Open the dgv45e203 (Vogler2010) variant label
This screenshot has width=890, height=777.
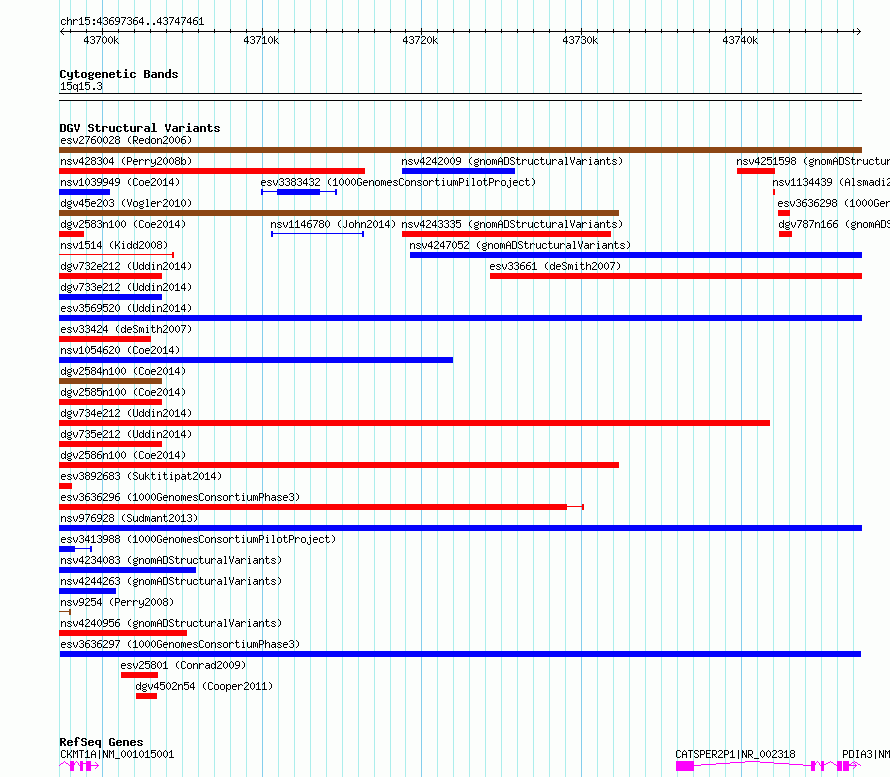click(126, 203)
